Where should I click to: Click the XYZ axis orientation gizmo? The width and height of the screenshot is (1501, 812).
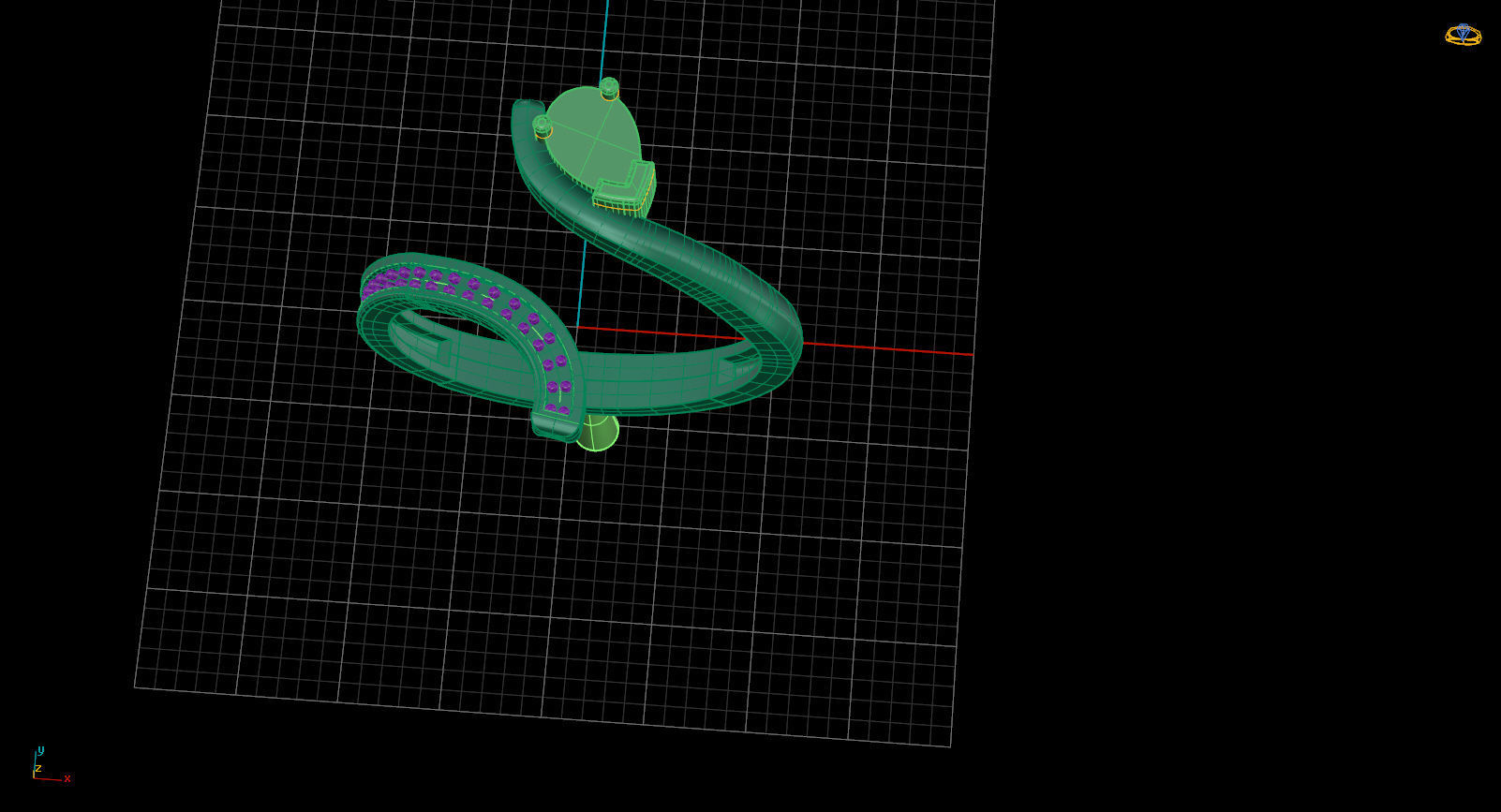coord(52,764)
